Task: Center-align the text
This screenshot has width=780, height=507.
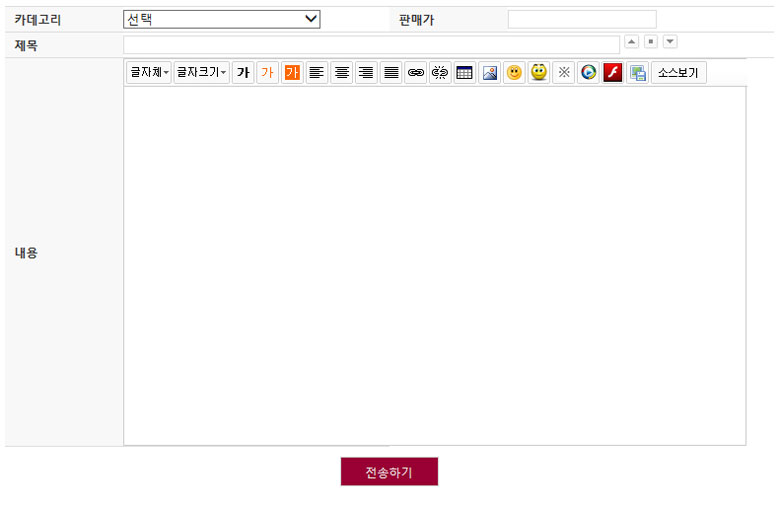Action: point(341,73)
